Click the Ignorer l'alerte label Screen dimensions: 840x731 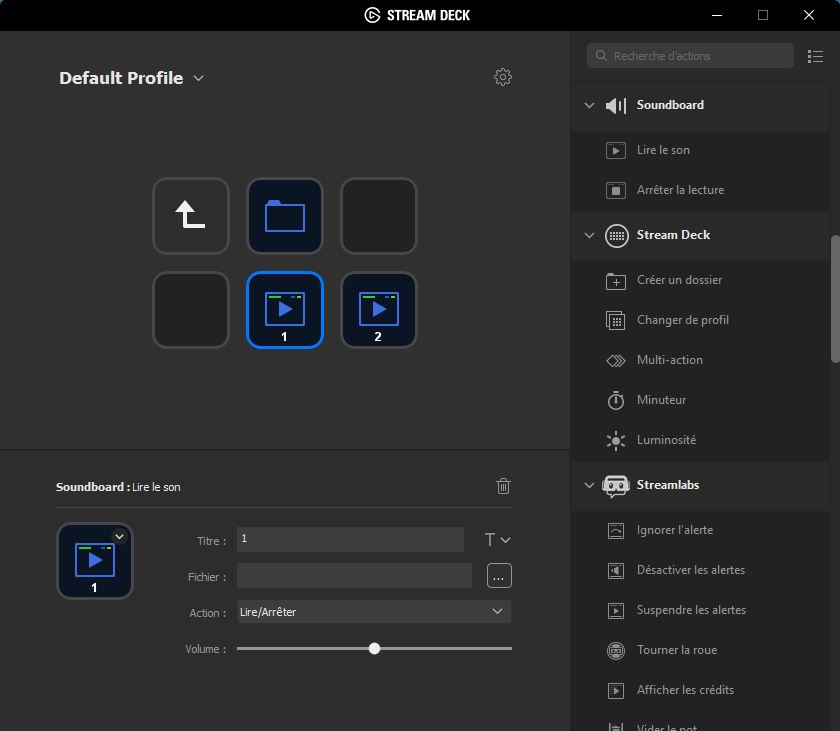point(675,530)
